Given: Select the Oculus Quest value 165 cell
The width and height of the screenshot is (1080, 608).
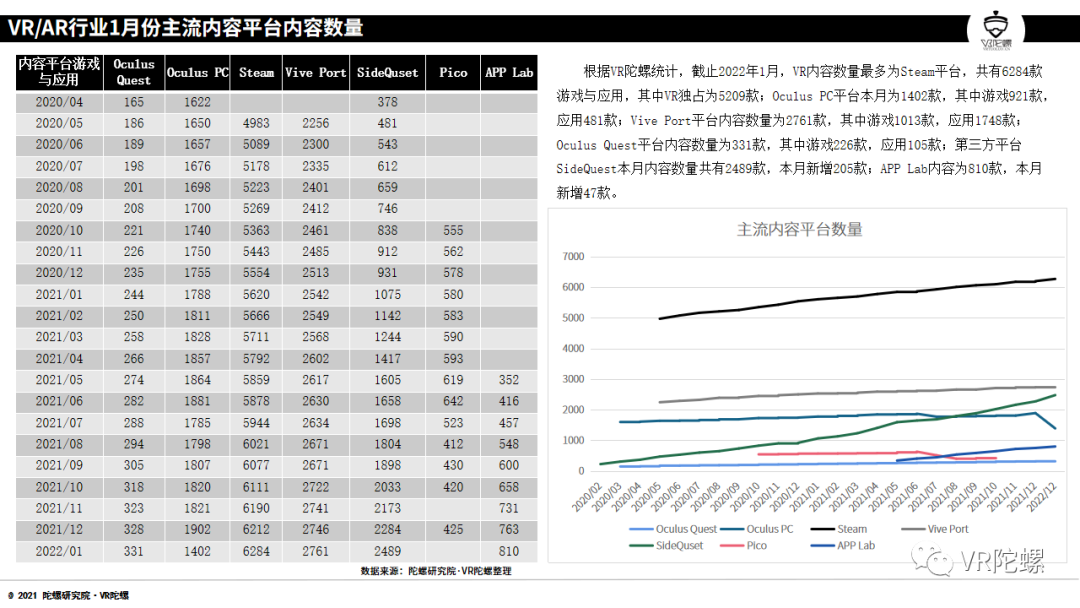Looking at the screenshot, I should tap(134, 102).
